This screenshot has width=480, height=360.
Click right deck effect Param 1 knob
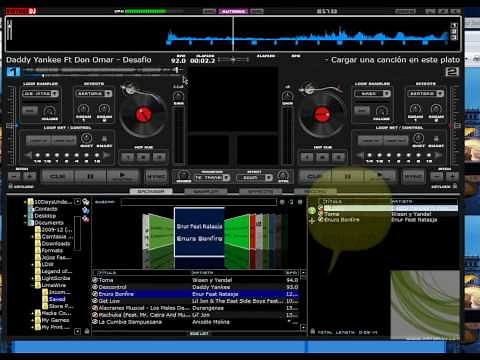point(415,109)
